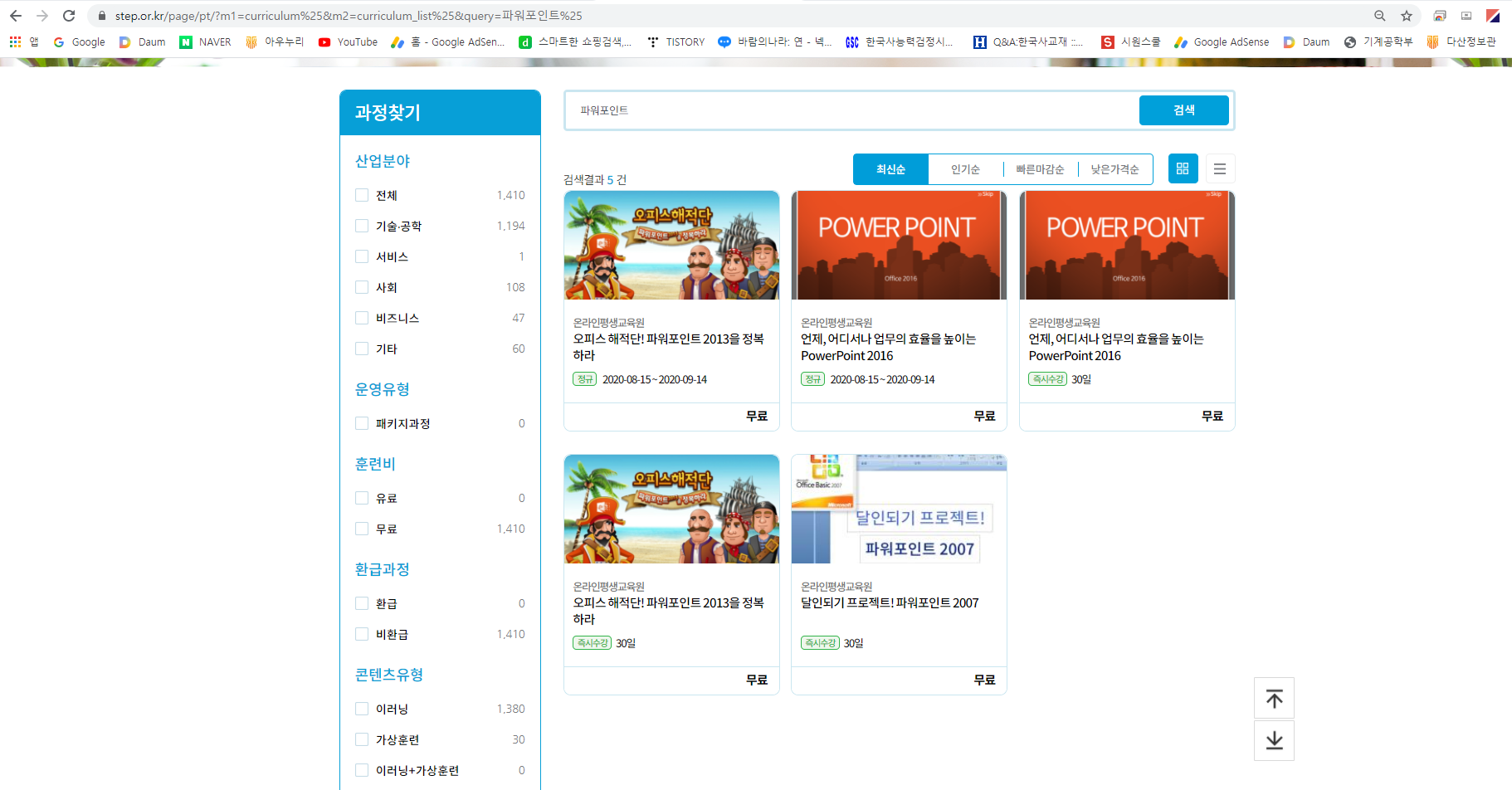Check the 비환급 checkbox
This screenshot has width=1512, height=790.
point(362,634)
